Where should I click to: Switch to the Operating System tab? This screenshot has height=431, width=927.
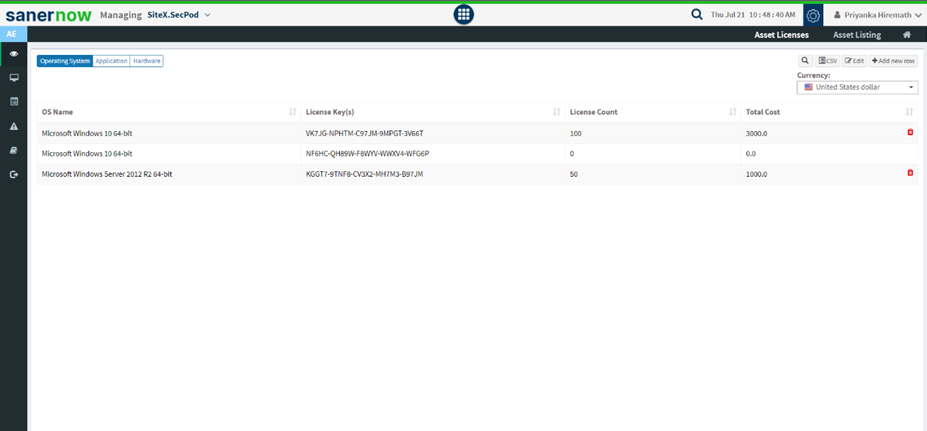coord(65,61)
